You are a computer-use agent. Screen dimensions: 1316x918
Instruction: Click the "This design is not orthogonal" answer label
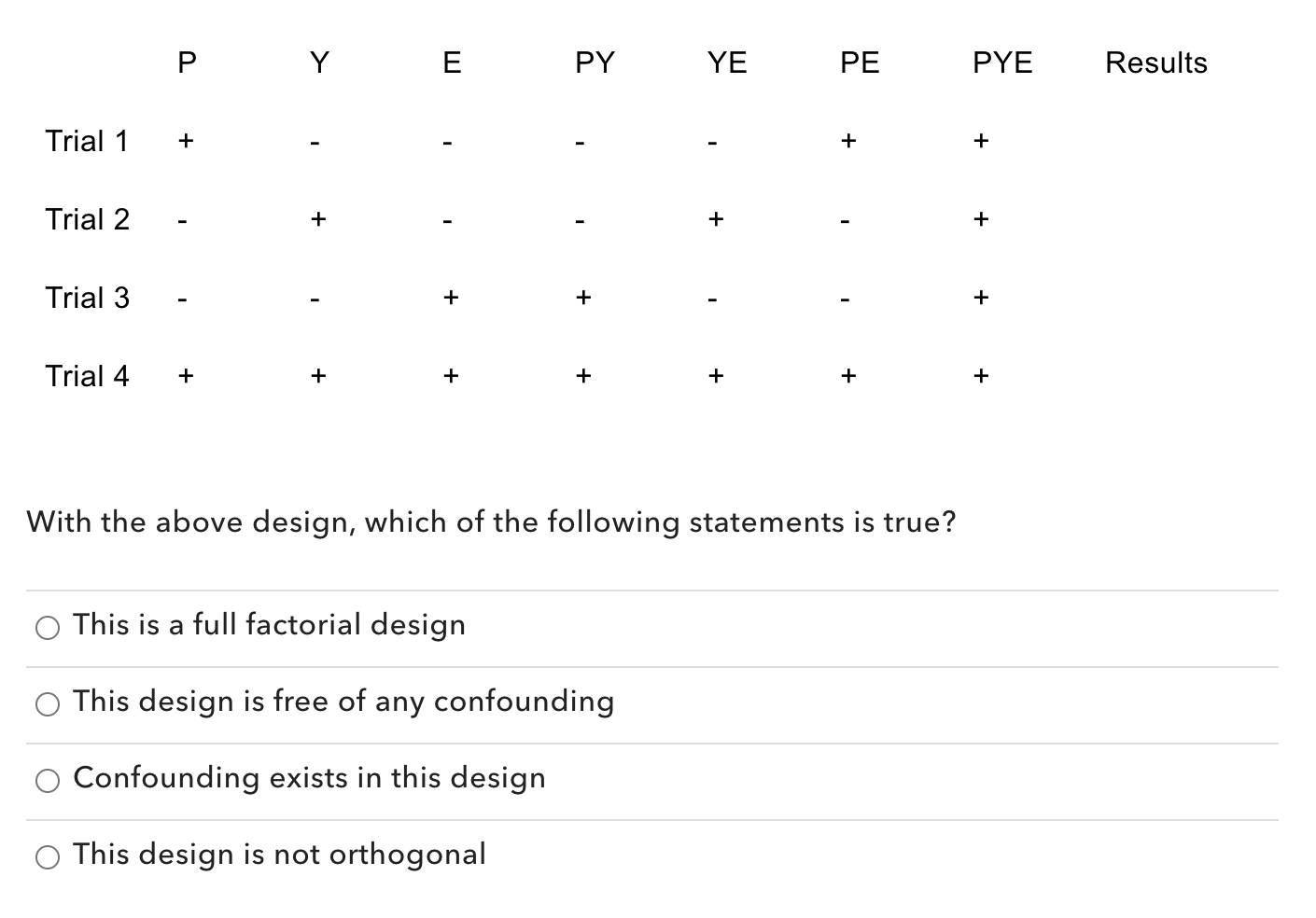[279, 855]
